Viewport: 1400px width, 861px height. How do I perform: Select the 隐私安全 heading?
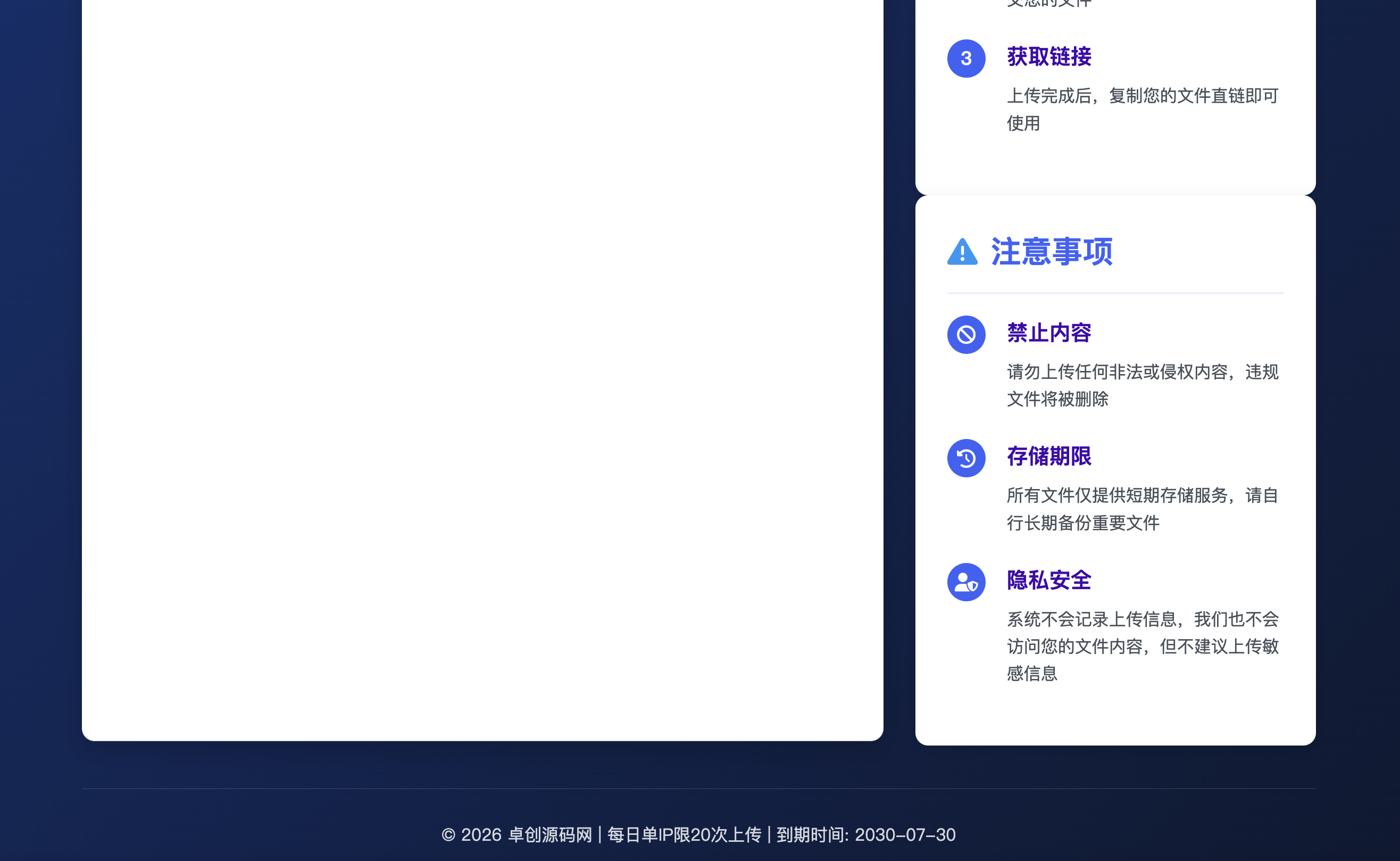1049,580
